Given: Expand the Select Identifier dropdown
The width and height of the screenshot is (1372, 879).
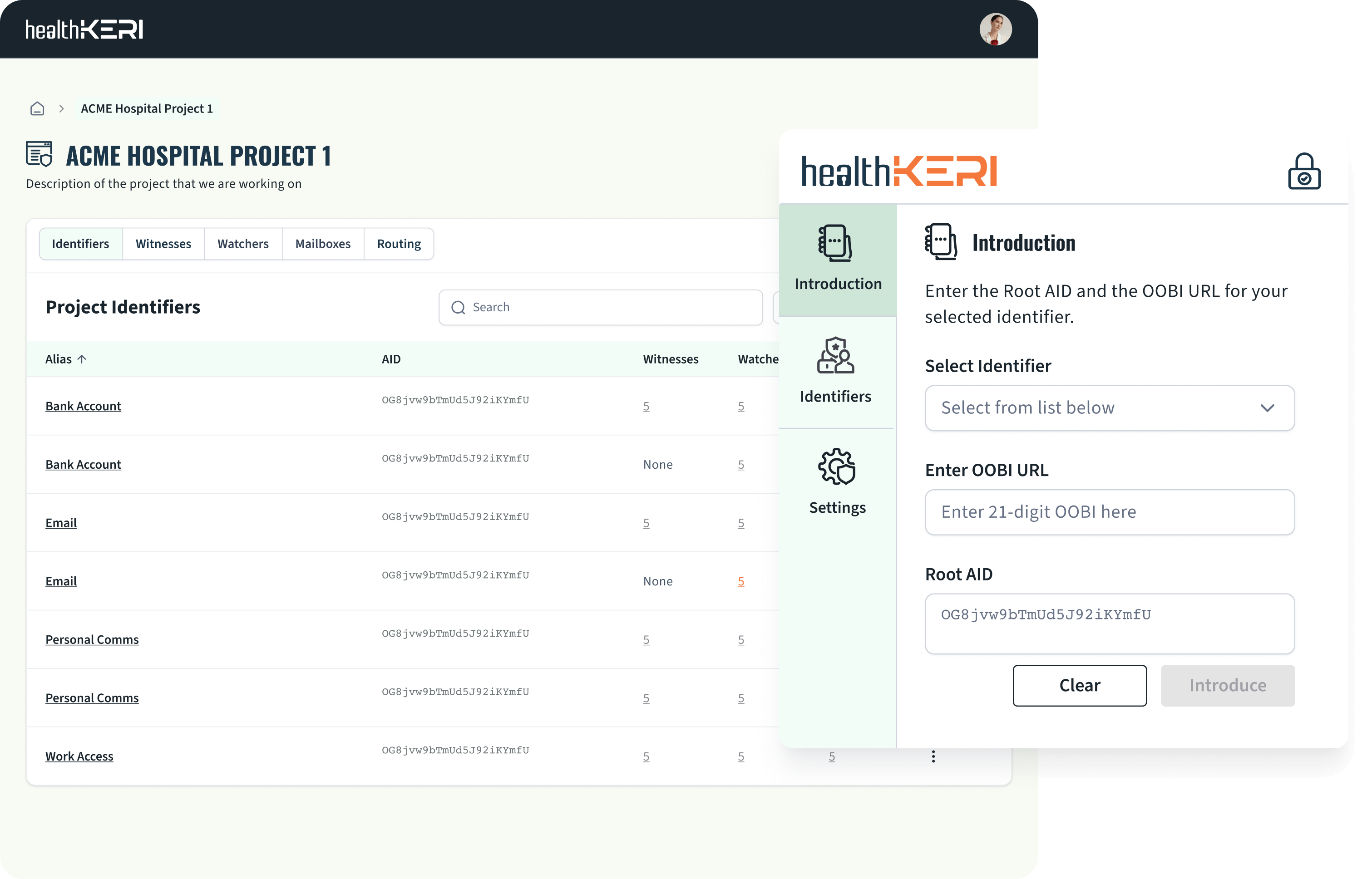Looking at the screenshot, I should coord(1109,408).
